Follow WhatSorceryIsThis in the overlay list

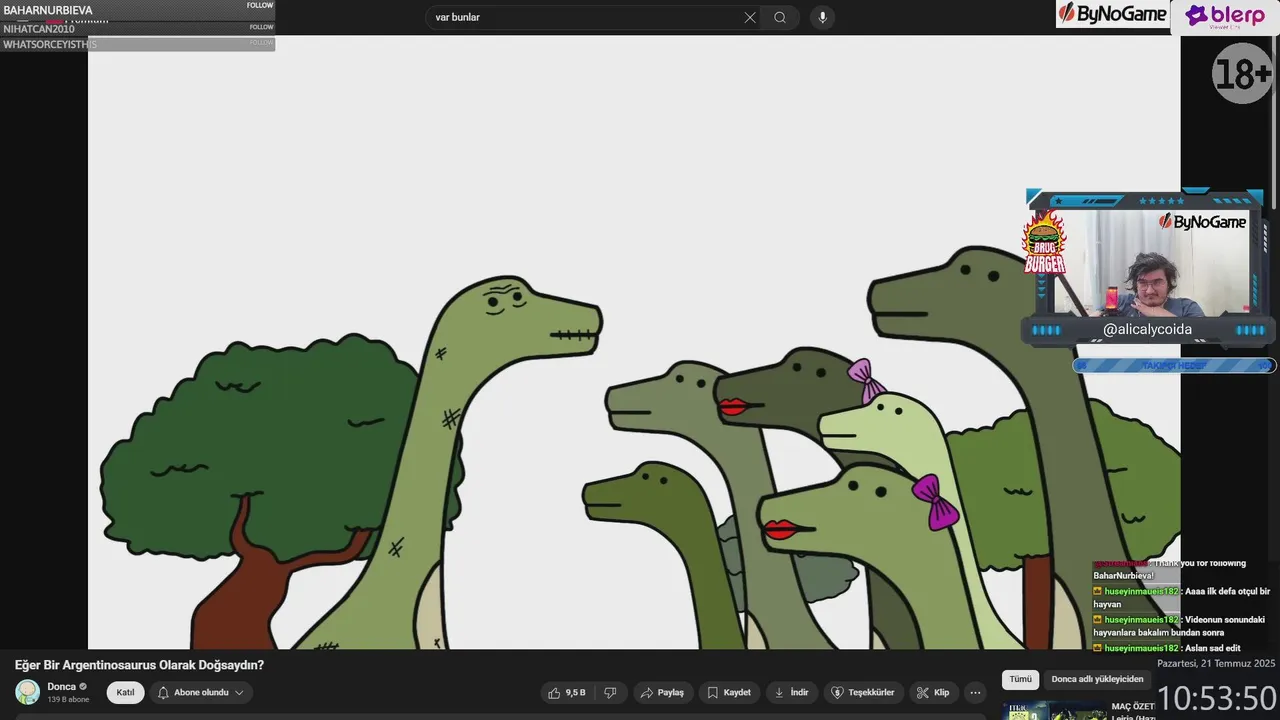pos(261,43)
